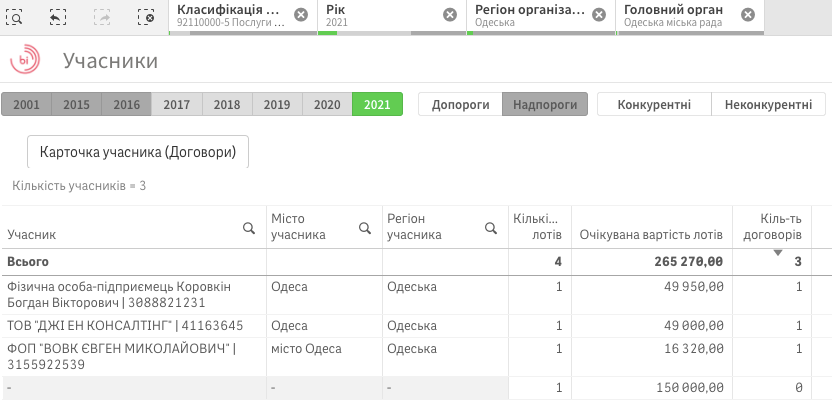Open Карточка учасника (Договори)
832x413 pixels.
(x=137, y=152)
